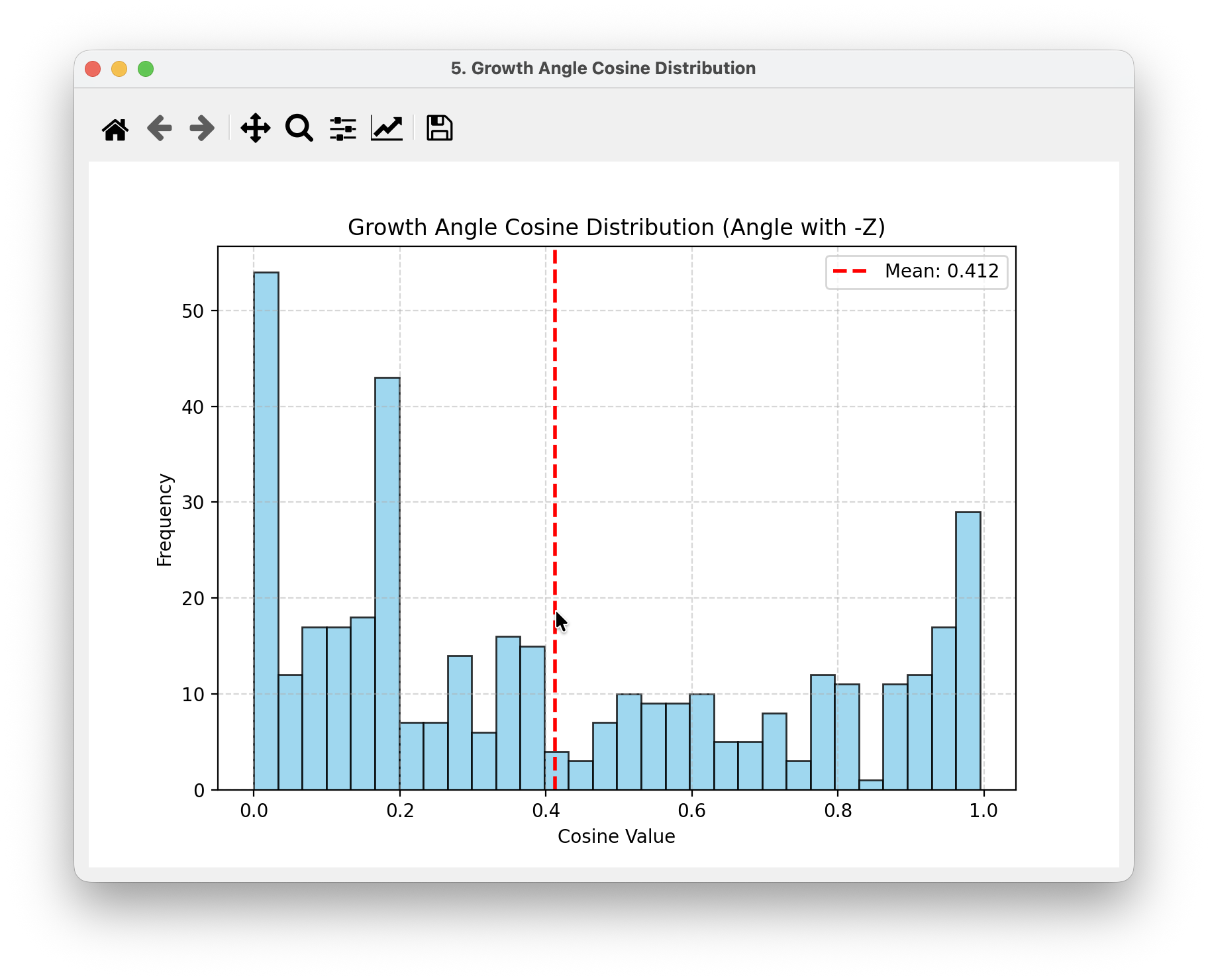Viewport: 1208px width, 980px height.
Task: Click the 'Mean: 0.412' legend box
Action: tap(917, 271)
